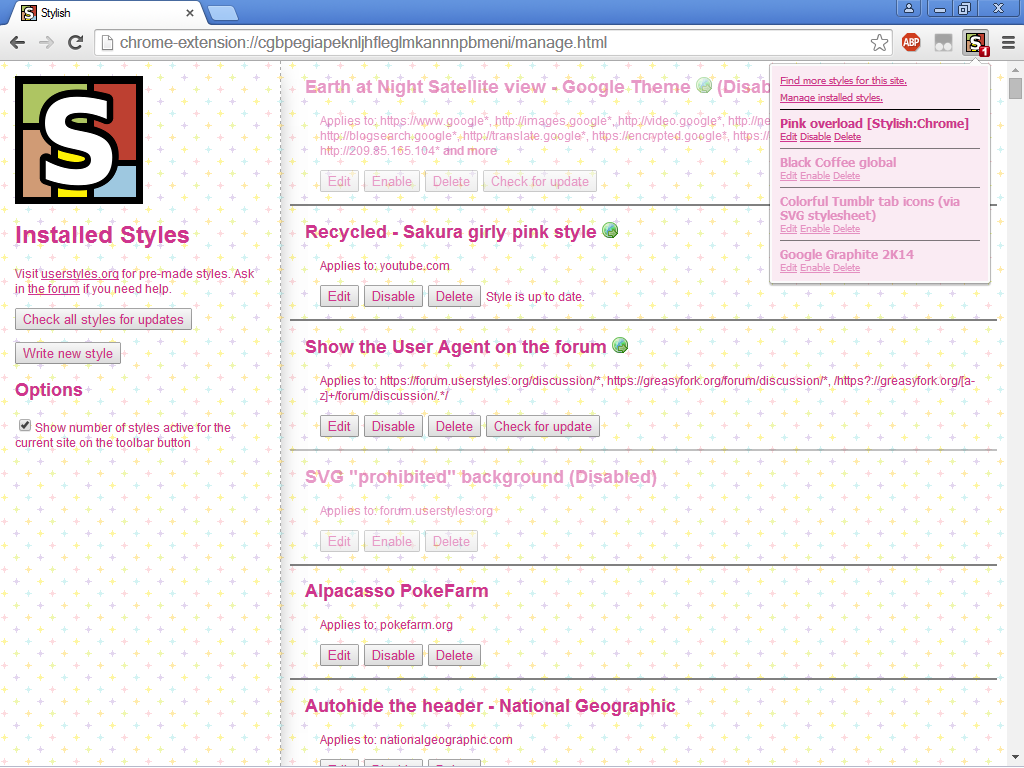Click the Check all styles for updates button

coord(103,320)
